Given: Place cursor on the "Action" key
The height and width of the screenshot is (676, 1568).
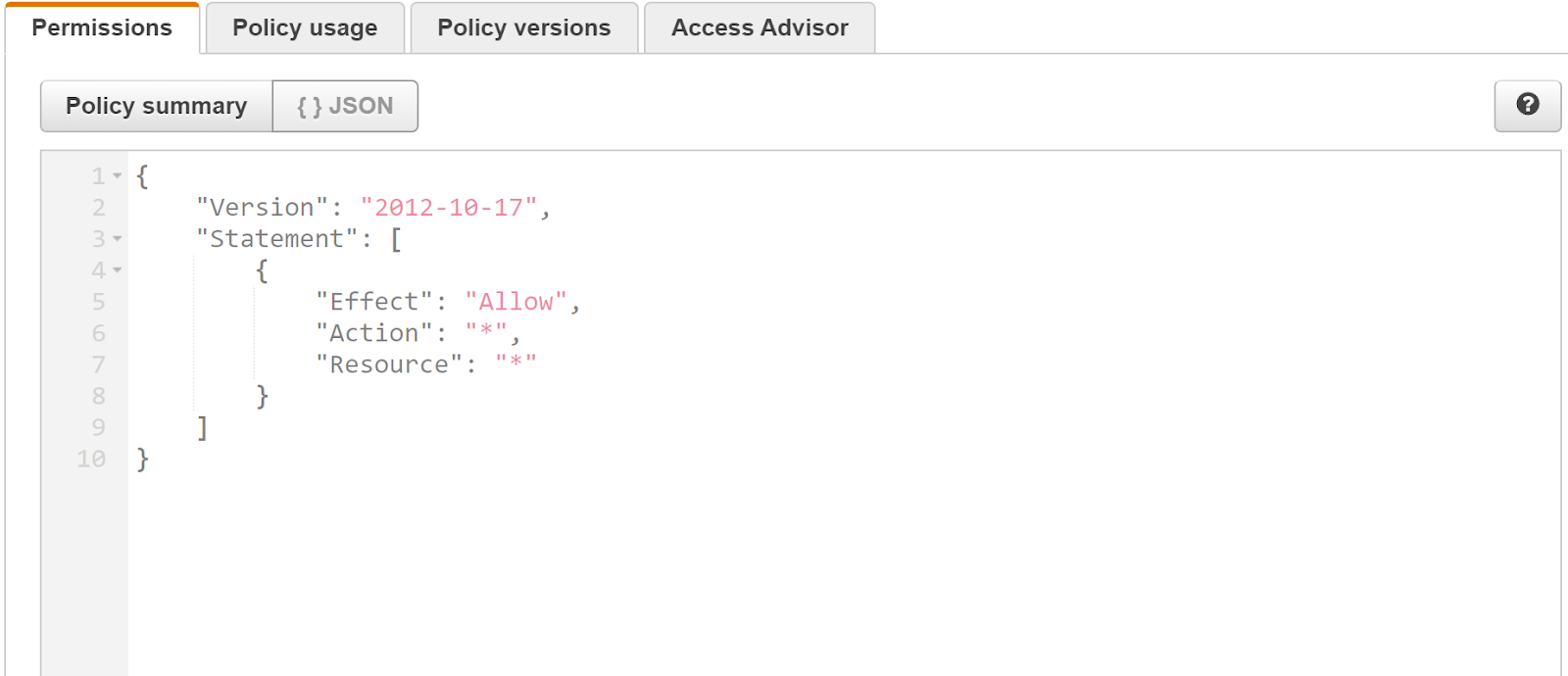Looking at the screenshot, I should click(374, 333).
